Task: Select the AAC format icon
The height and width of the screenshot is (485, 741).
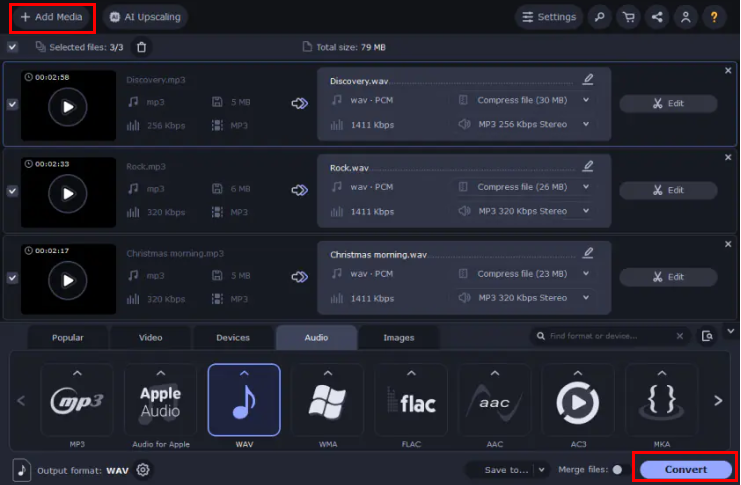Action: 495,400
